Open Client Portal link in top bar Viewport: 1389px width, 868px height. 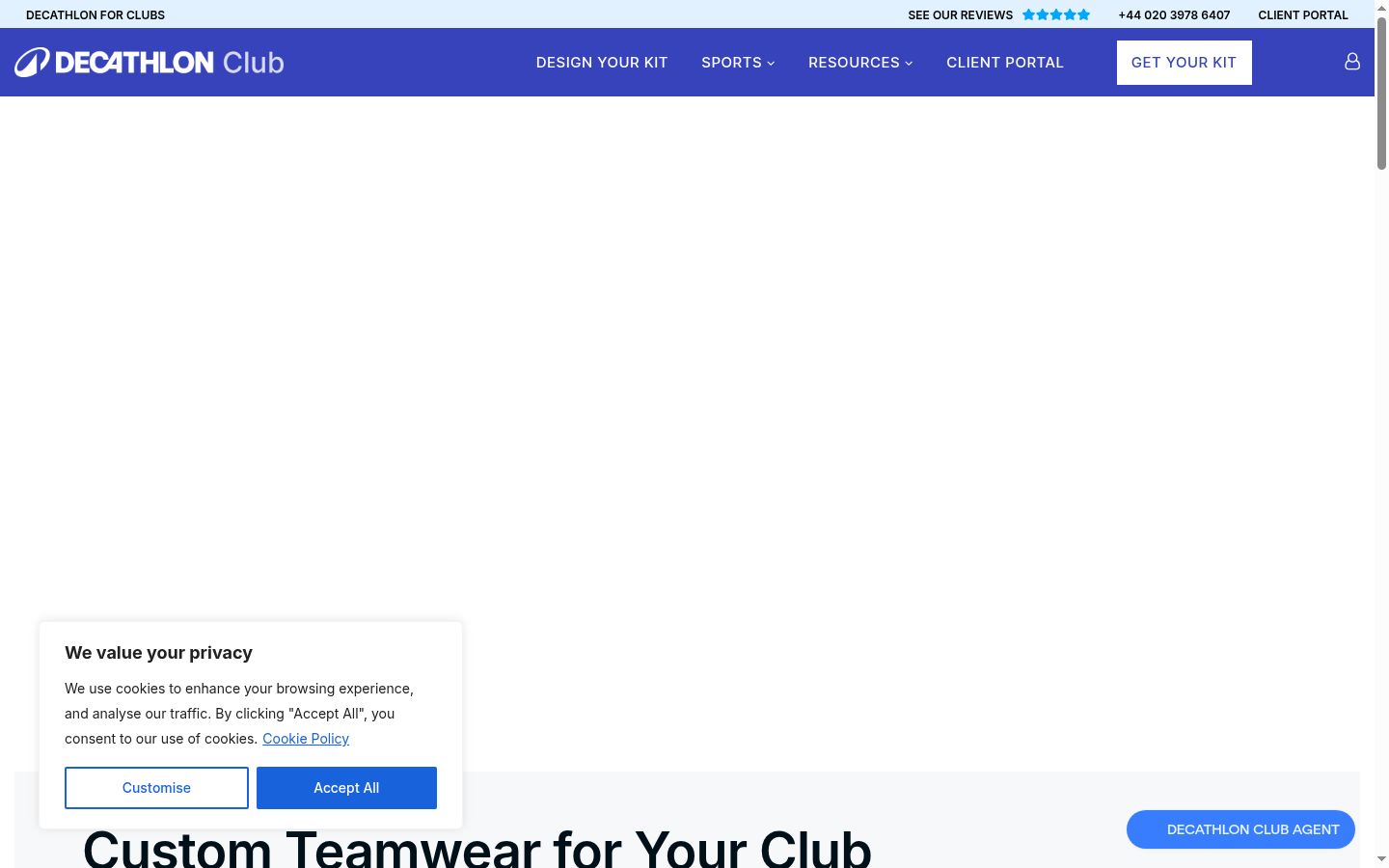pyautogui.click(x=1303, y=14)
